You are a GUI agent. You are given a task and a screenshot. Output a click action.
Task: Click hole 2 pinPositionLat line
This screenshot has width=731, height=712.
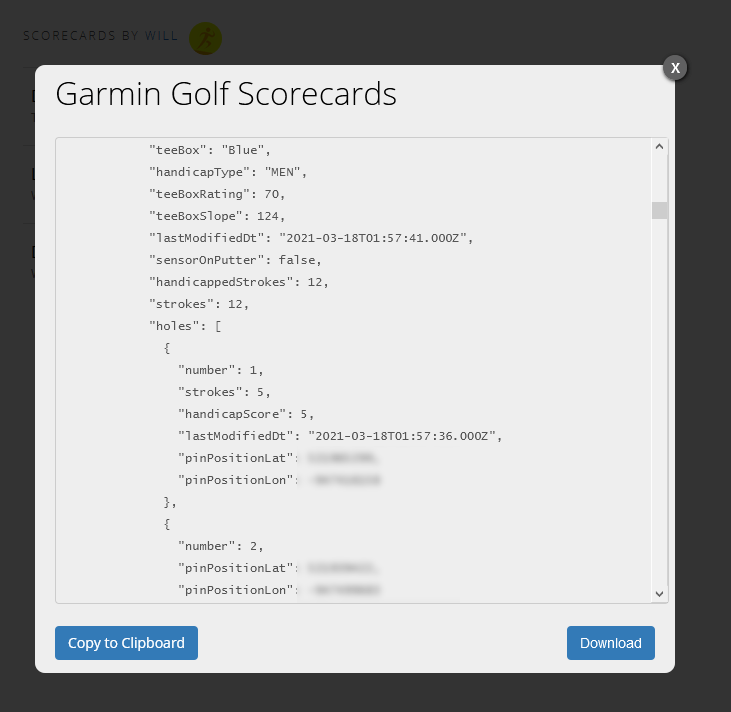click(279, 568)
